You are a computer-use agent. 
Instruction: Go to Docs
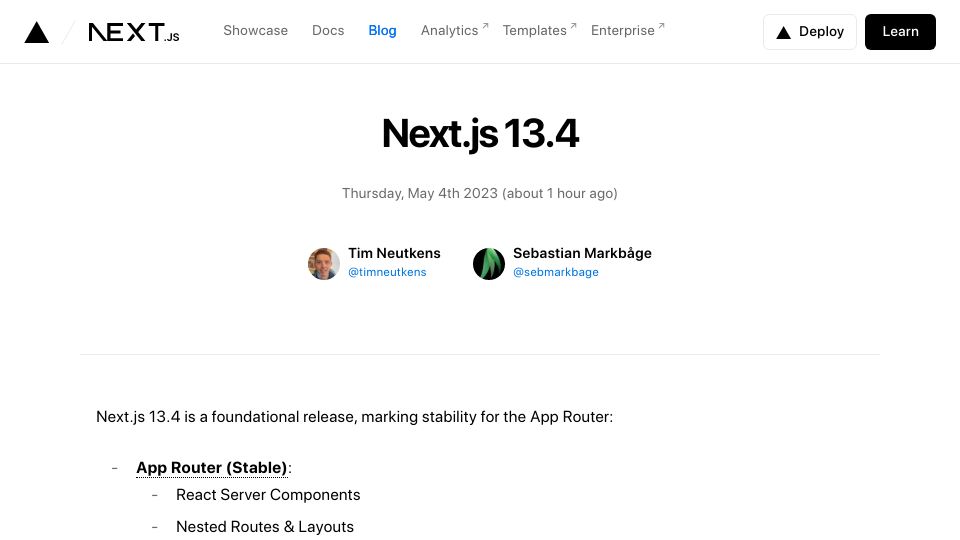point(328,31)
